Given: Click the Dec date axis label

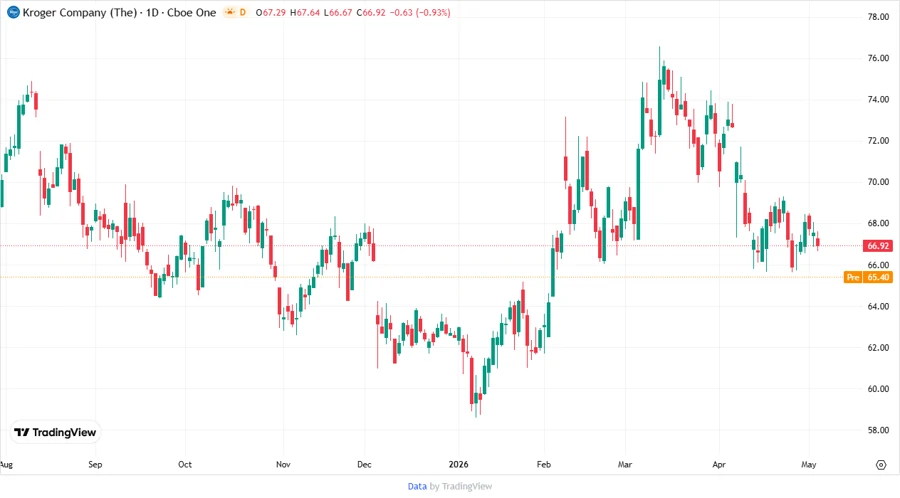Looking at the screenshot, I should tap(364, 464).
